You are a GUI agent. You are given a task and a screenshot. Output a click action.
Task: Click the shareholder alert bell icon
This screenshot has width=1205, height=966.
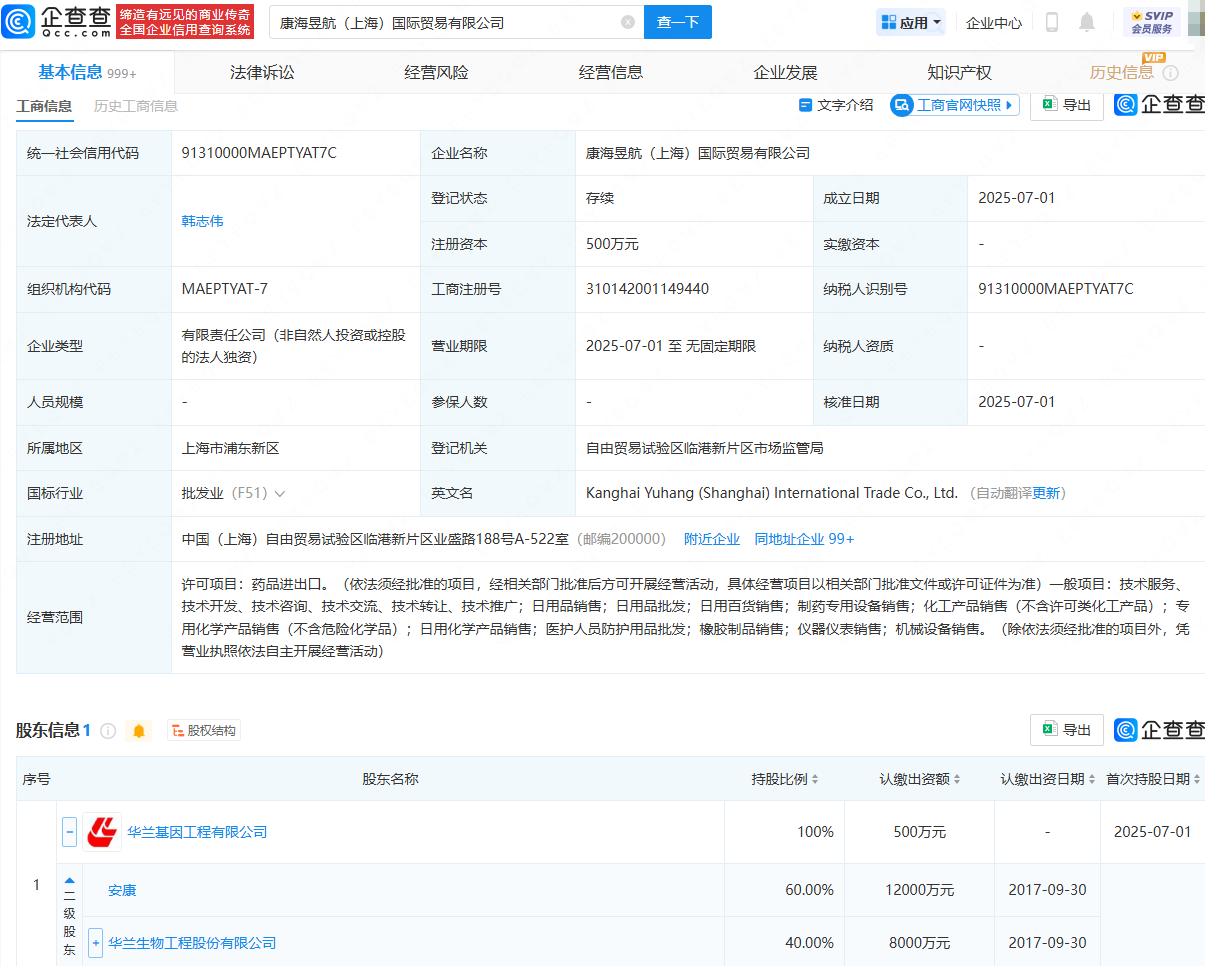139,731
